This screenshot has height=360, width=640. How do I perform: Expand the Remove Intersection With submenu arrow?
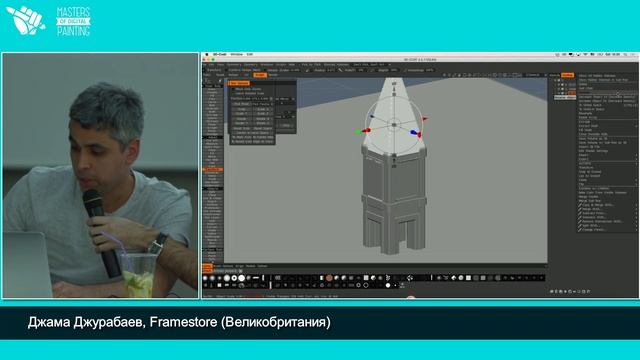[x=636, y=222]
